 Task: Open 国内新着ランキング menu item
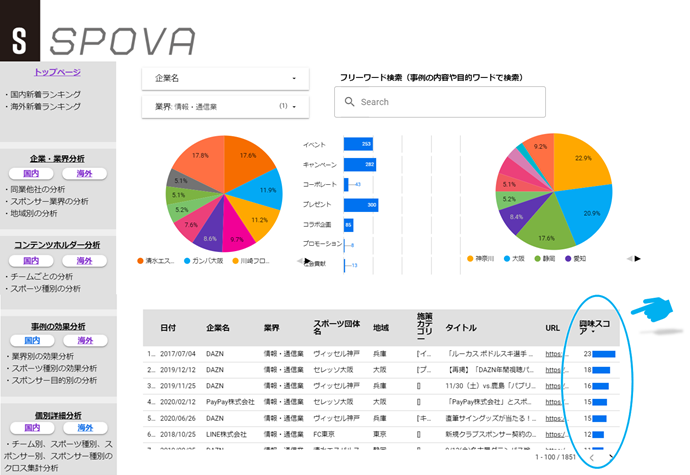tap(45, 94)
